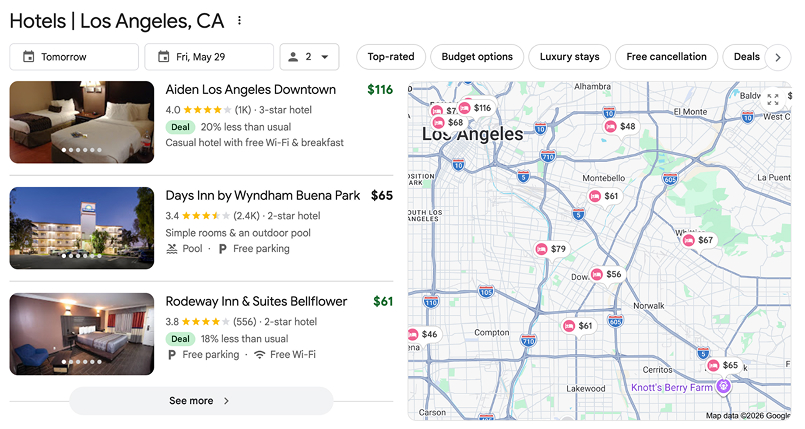Open Days Inn Buena Park building photo
This screenshot has width=805, height=429.
[x=82, y=228]
